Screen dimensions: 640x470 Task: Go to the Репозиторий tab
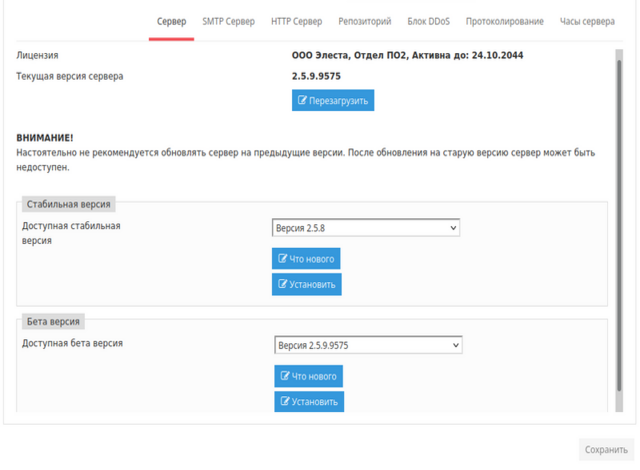(365, 21)
